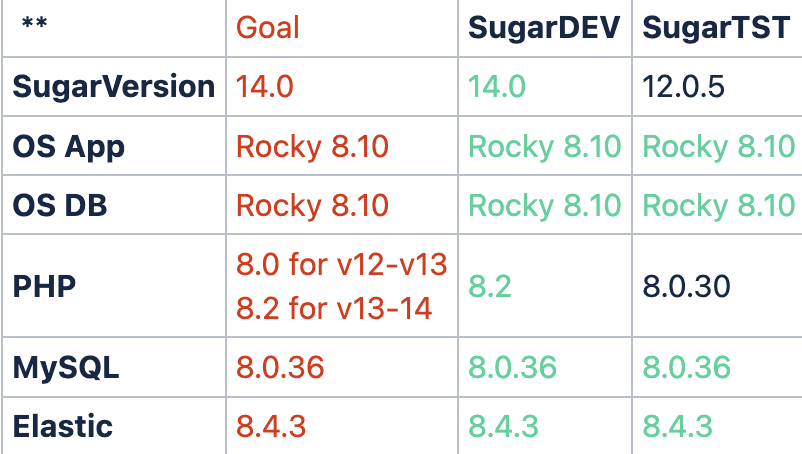Click the 8.2 PHP value for SugarDEV
This screenshot has height=454, width=802.
coord(490,287)
